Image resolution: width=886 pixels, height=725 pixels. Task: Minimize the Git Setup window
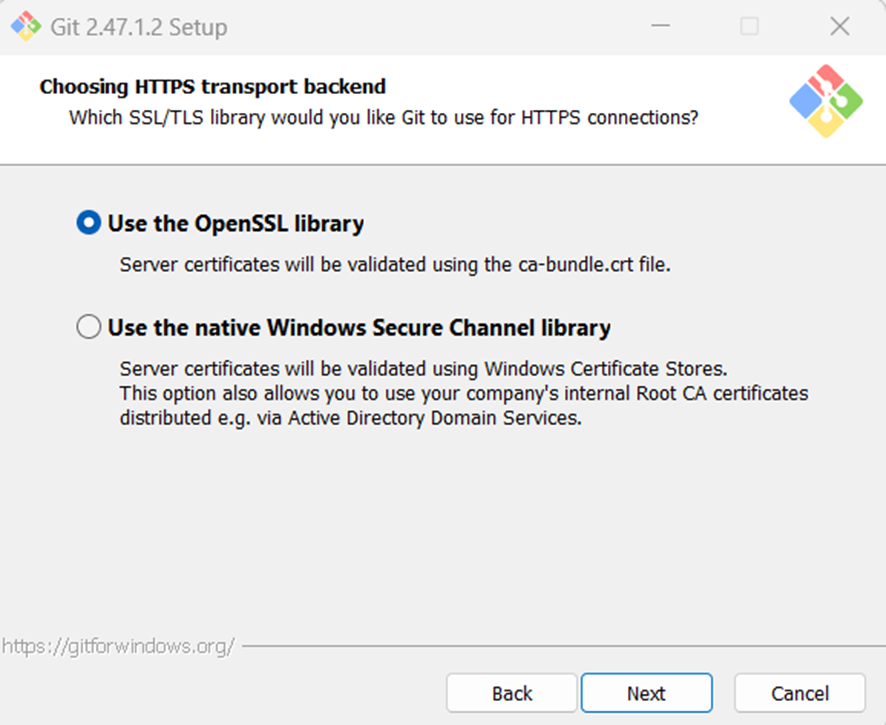[660, 27]
